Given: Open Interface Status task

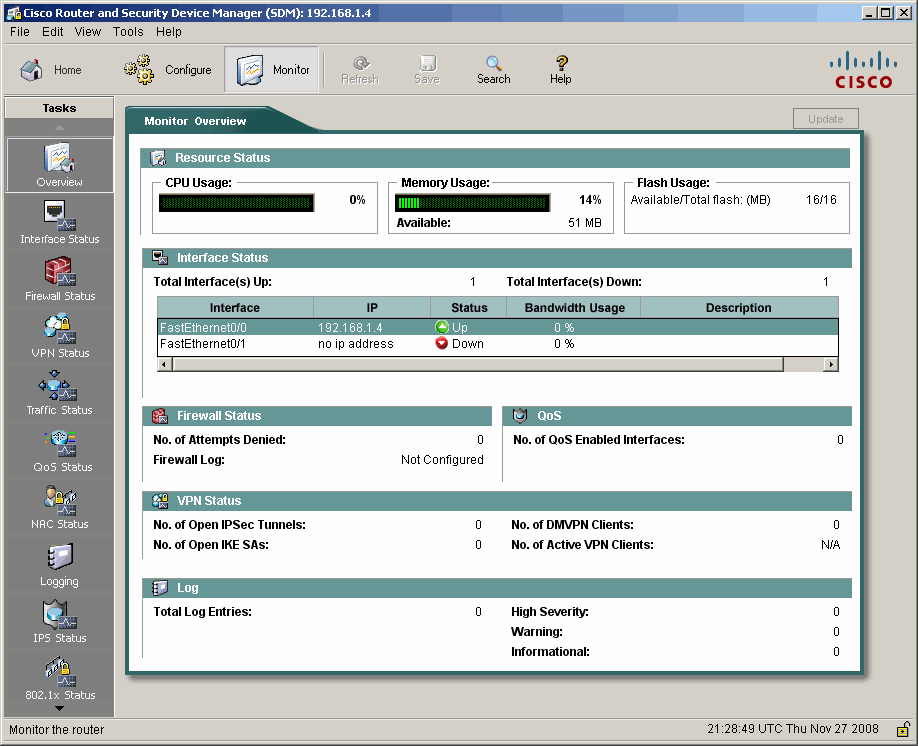Looking at the screenshot, I should pos(59,223).
